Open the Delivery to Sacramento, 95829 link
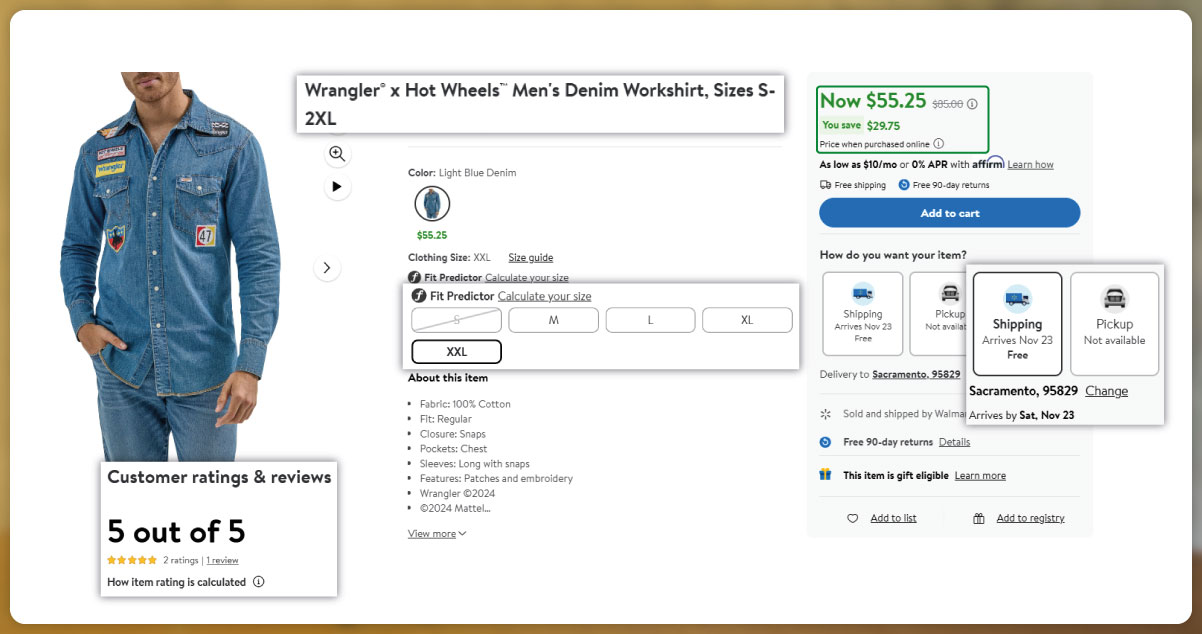Image resolution: width=1202 pixels, height=634 pixels. (916, 374)
